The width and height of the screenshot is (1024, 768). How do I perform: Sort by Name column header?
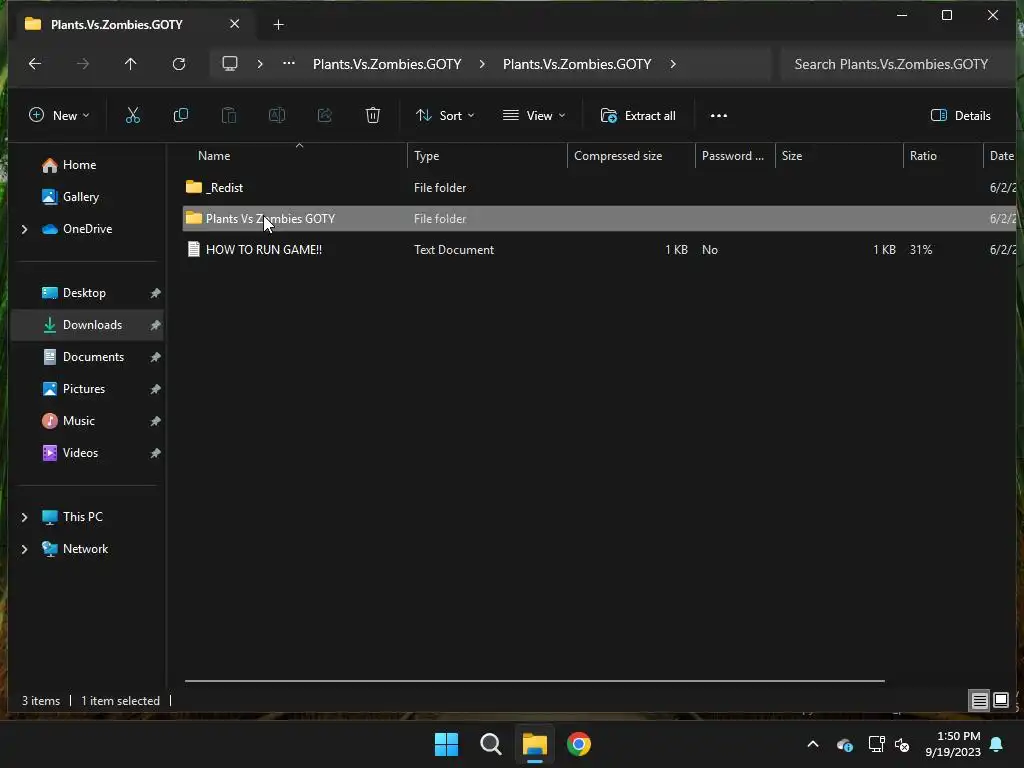tap(214, 156)
